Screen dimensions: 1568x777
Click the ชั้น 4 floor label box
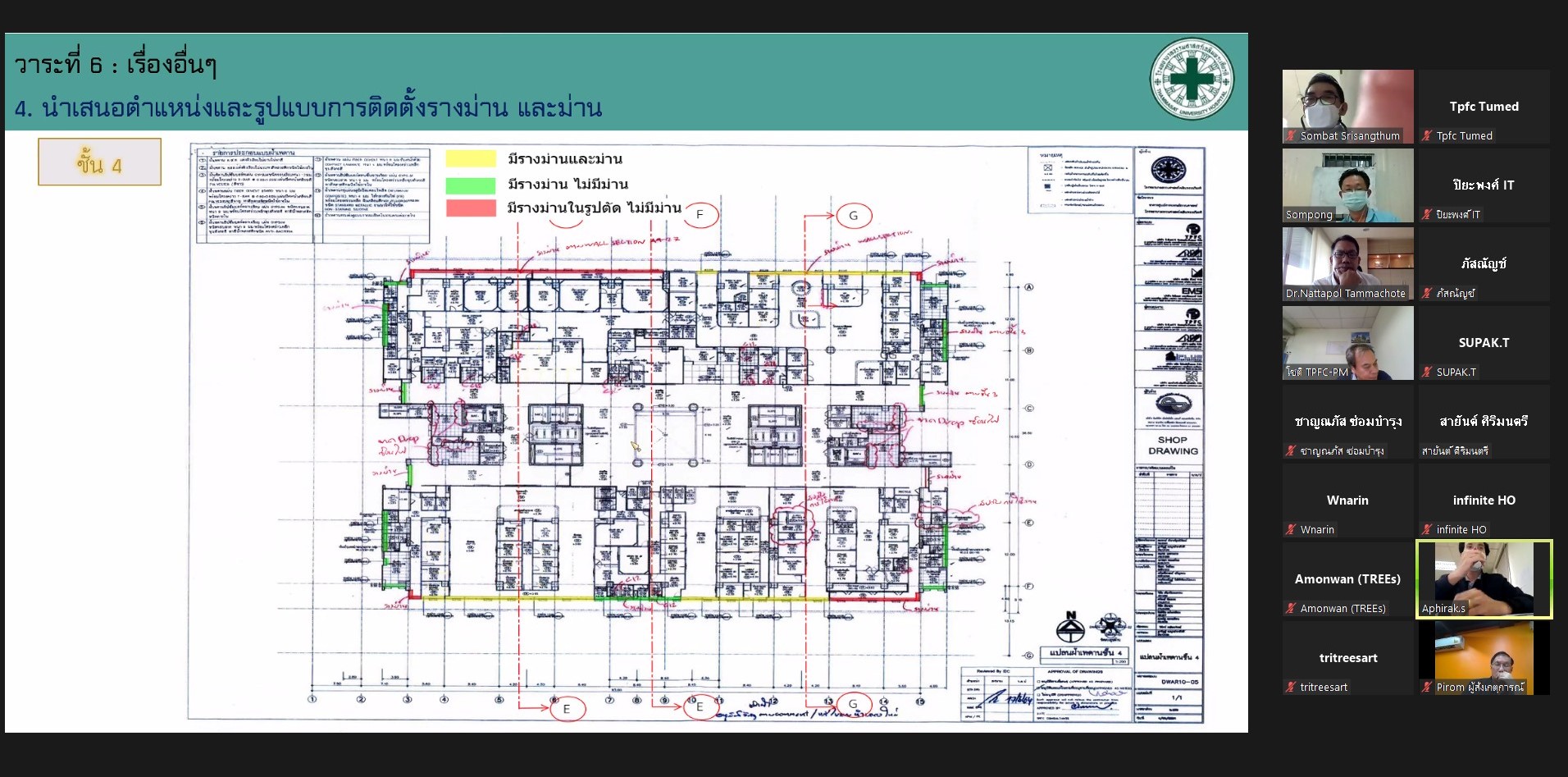pyautogui.click(x=99, y=162)
